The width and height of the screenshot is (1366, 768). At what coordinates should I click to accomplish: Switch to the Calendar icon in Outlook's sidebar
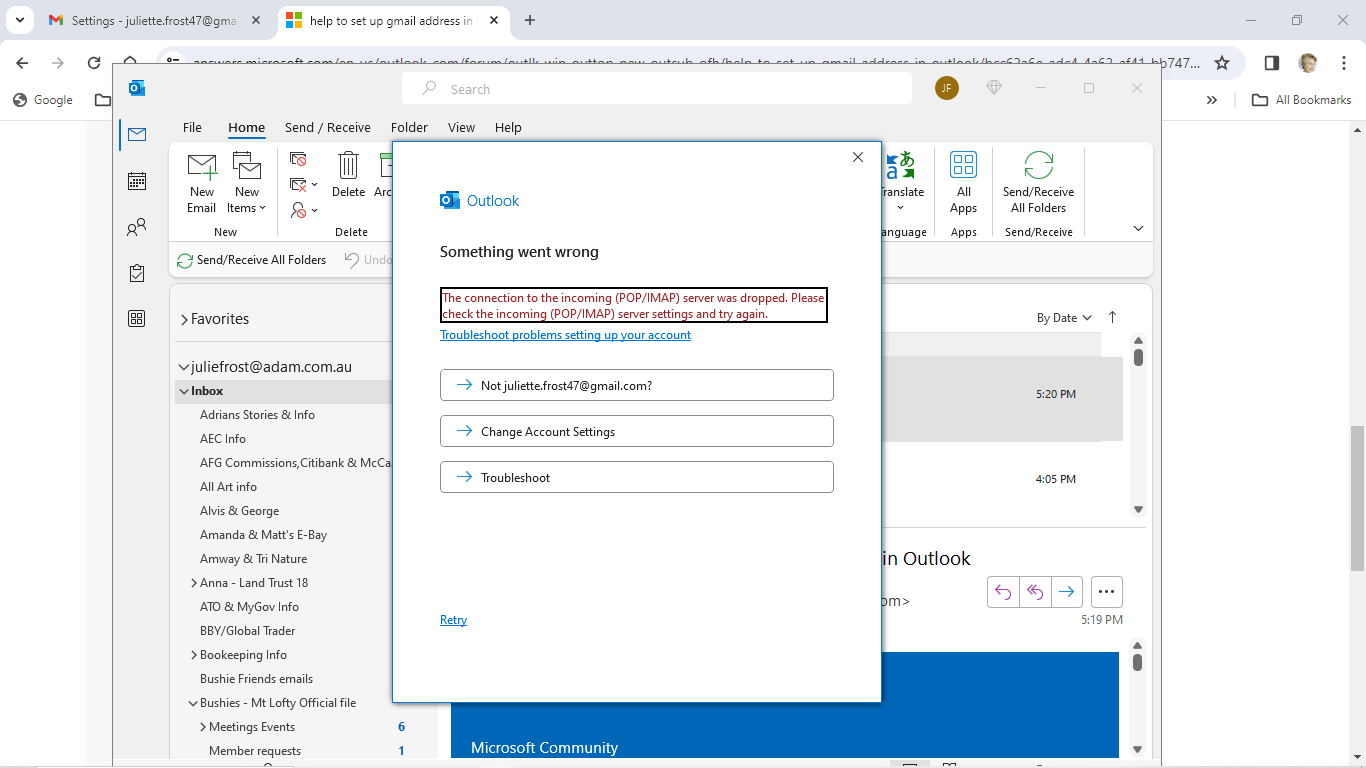[x=137, y=181]
